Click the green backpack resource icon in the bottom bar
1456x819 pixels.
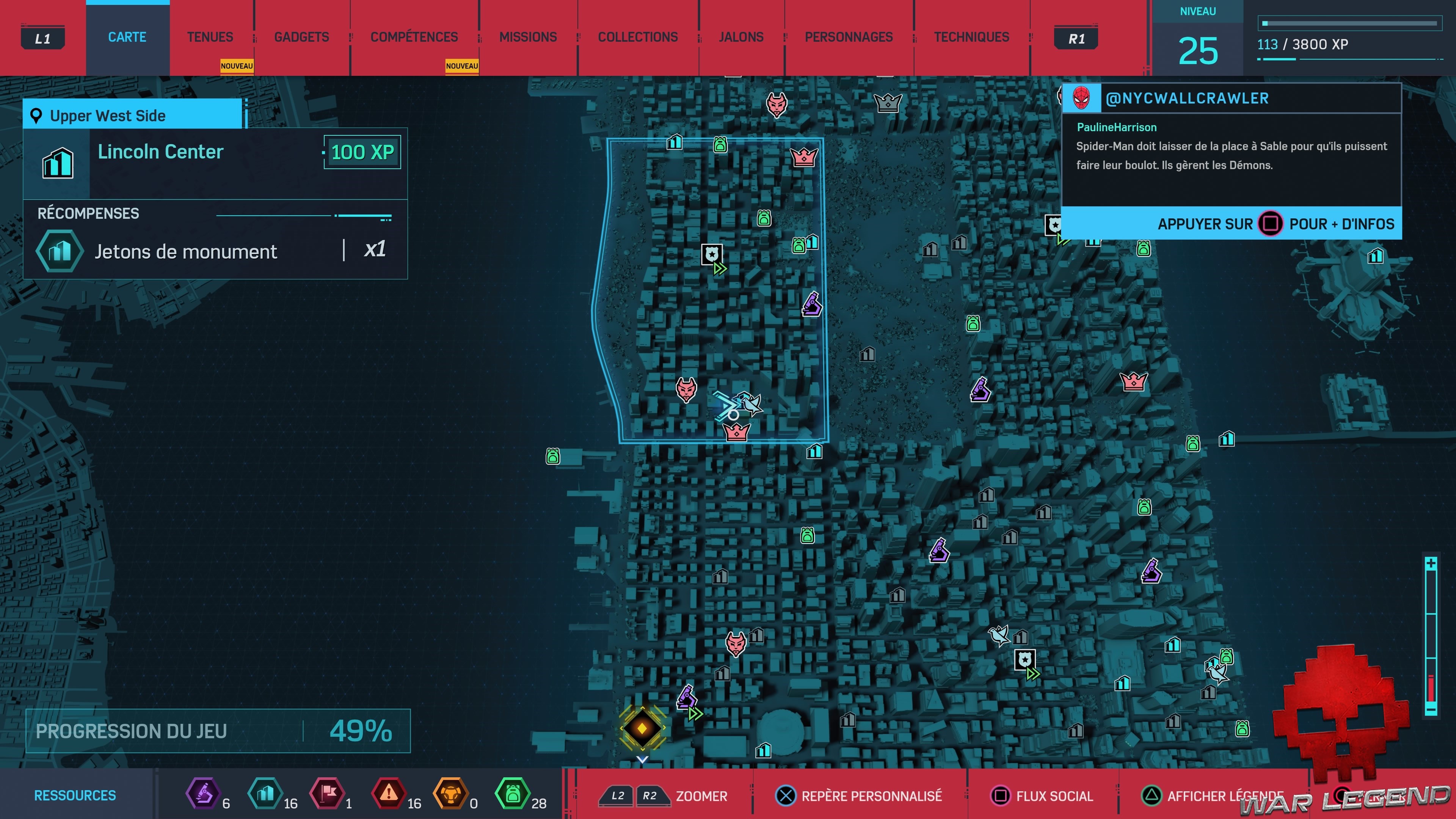click(x=512, y=794)
